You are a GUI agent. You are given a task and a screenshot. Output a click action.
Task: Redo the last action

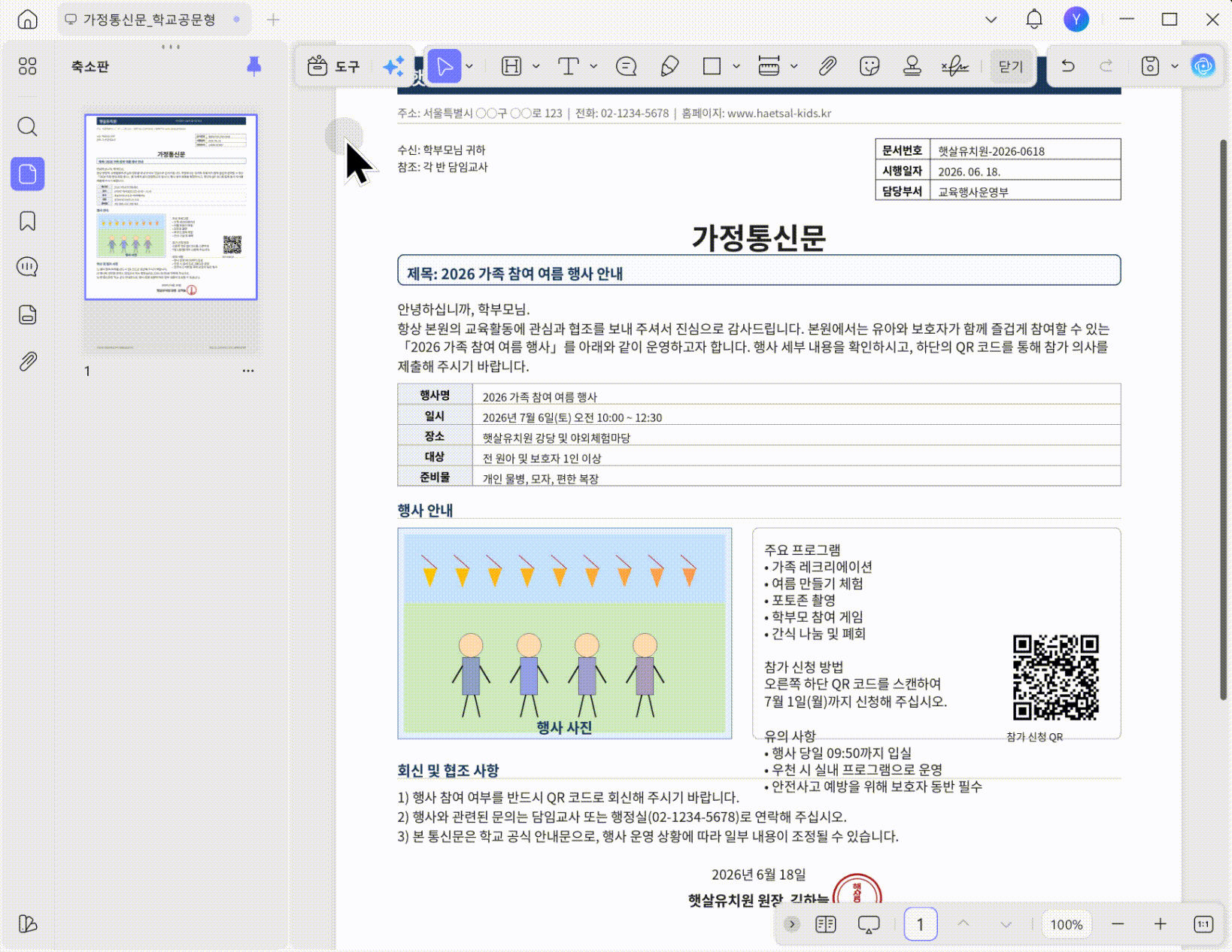pos(1106,66)
